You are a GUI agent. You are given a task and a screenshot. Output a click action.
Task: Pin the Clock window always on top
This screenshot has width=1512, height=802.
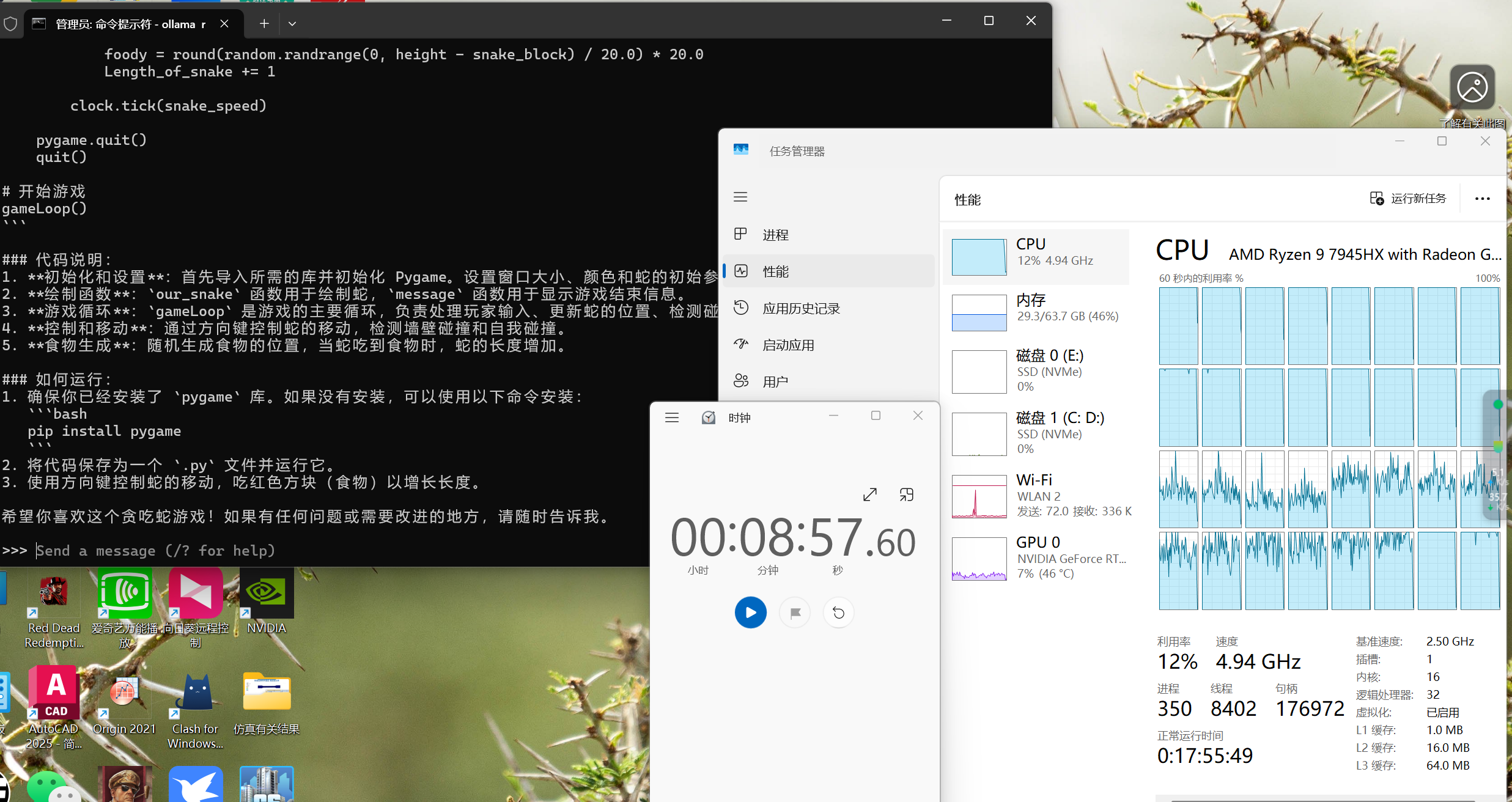click(906, 494)
